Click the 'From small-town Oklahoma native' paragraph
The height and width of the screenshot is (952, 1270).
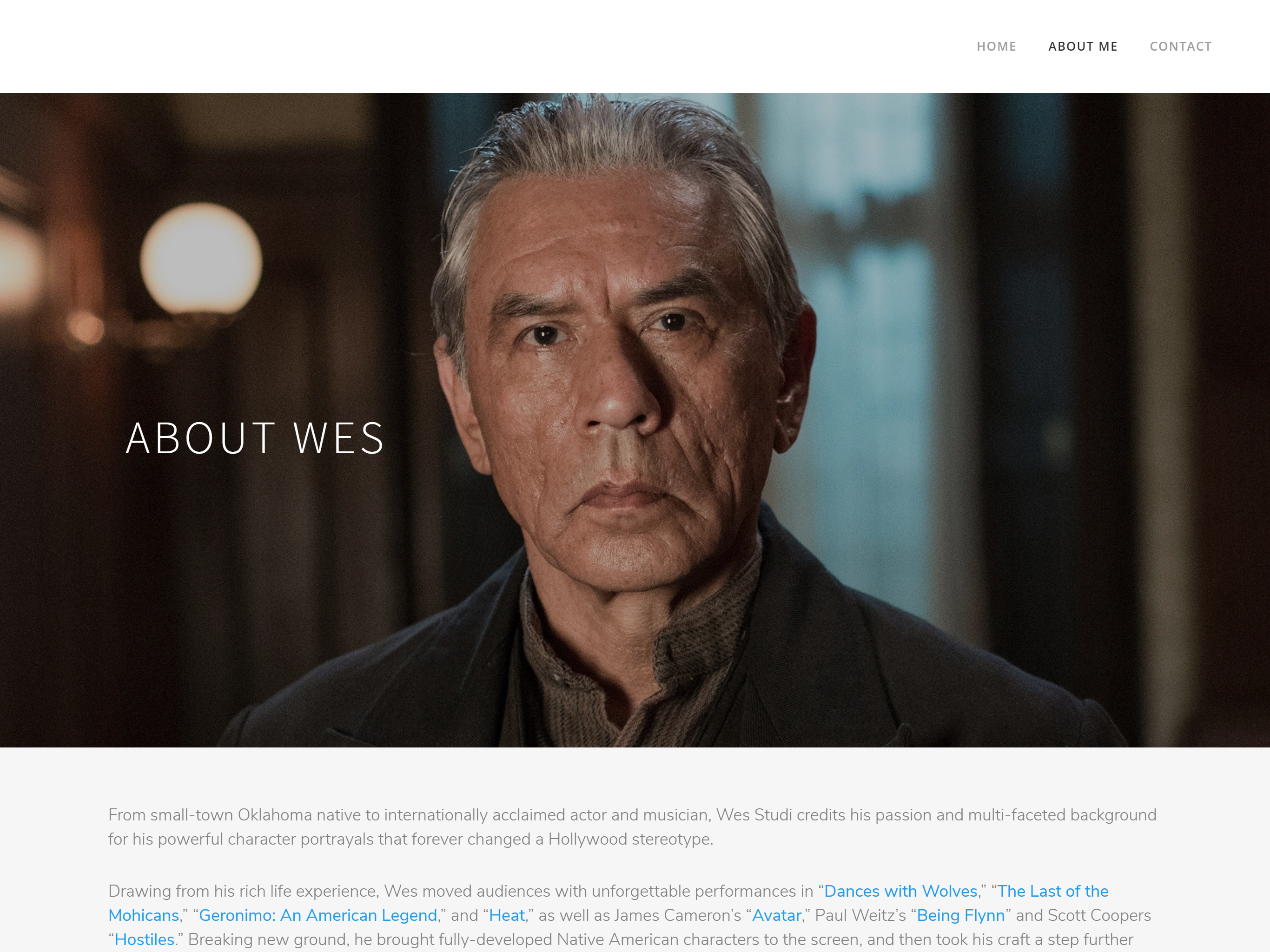(x=632, y=827)
